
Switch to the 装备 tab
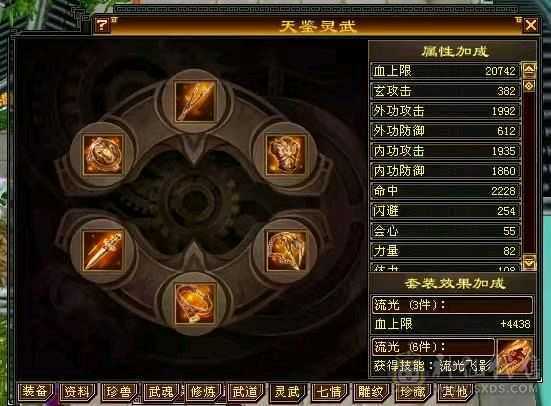coord(35,392)
